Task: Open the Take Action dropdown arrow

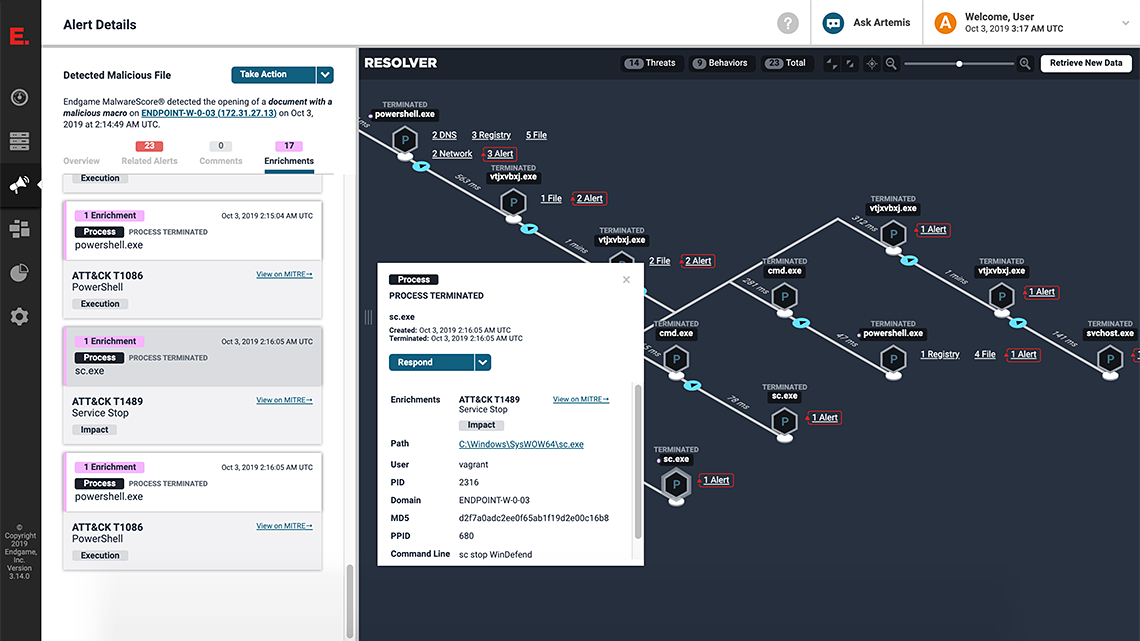Action: [325, 74]
